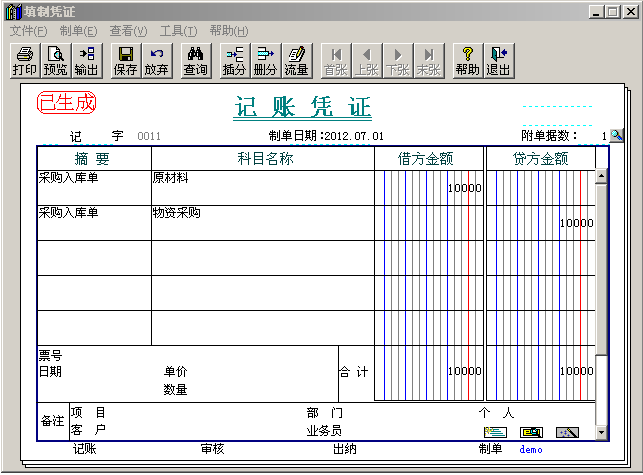The width and height of the screenshot is (643, 475).
Task: Go to the first voucher with 首张
Action: click(336, 61)
